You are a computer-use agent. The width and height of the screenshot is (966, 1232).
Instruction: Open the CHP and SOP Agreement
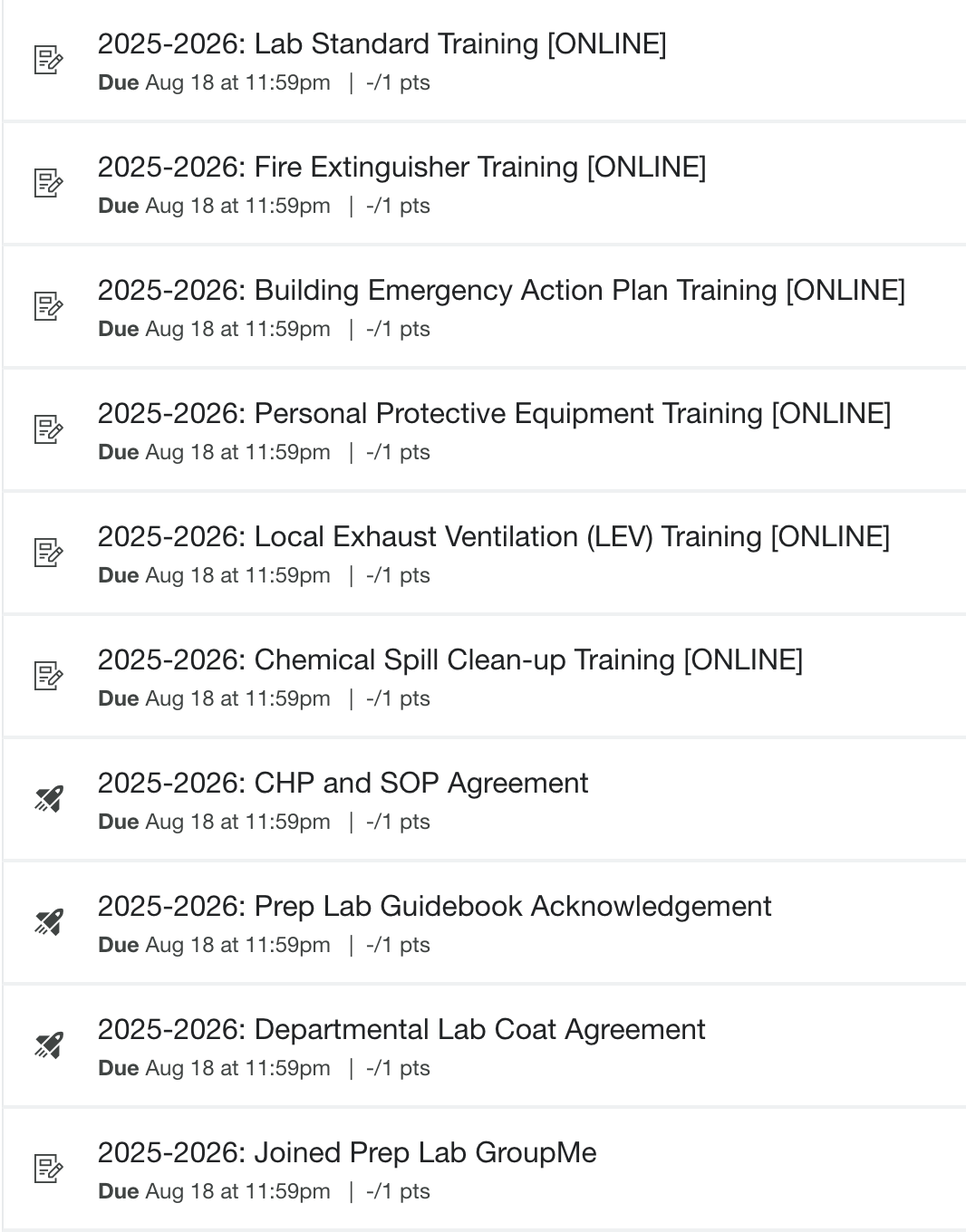coord(343,783)
